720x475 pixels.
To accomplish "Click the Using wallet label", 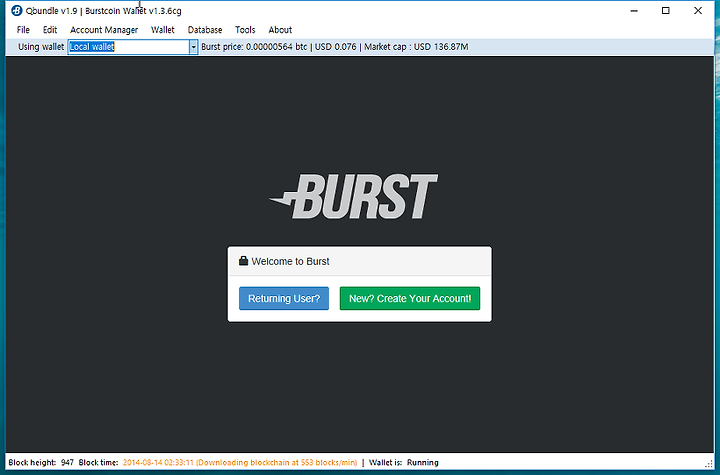I will (x=41, y=47).
